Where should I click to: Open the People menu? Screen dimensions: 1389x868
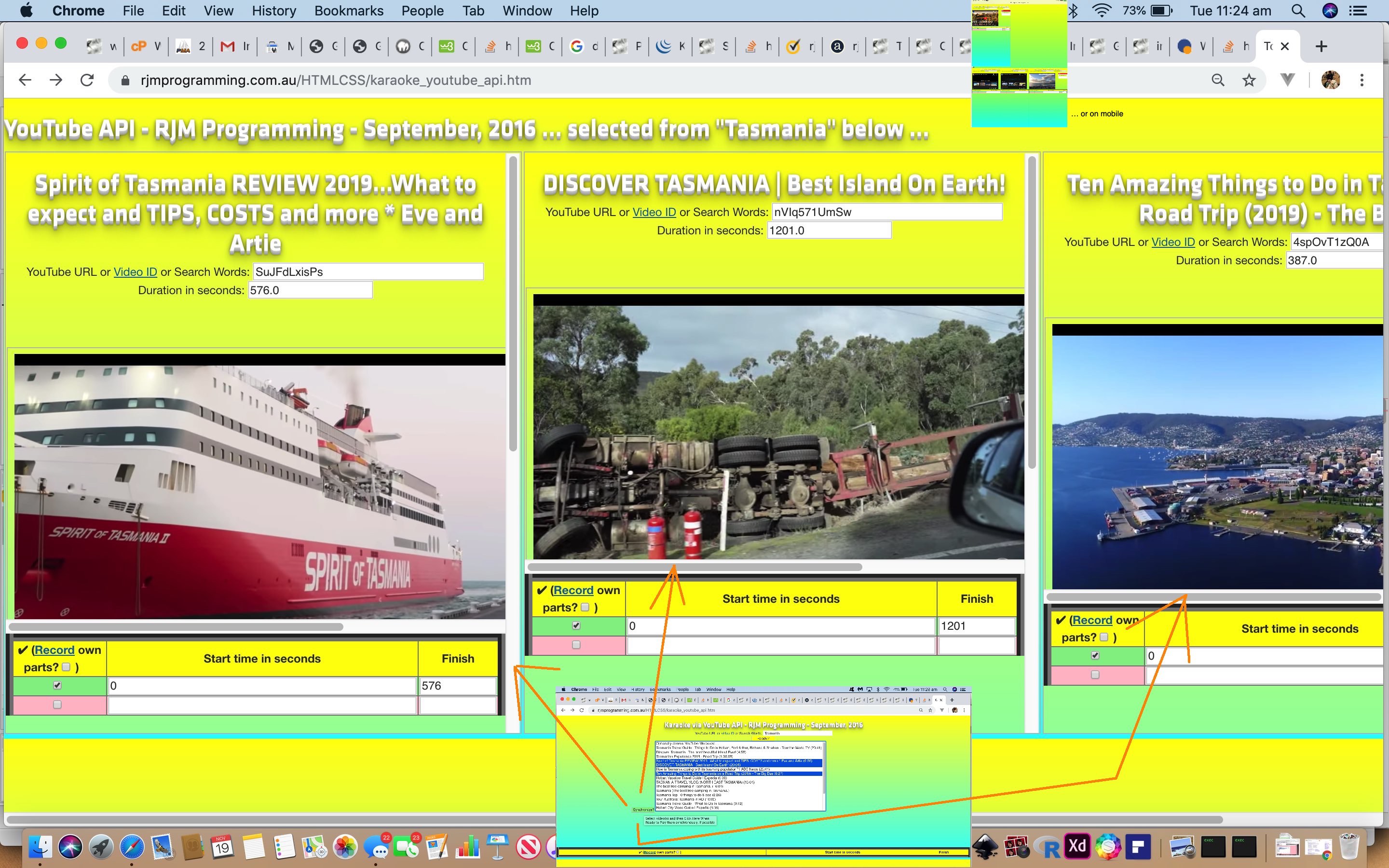click(422, 10)
